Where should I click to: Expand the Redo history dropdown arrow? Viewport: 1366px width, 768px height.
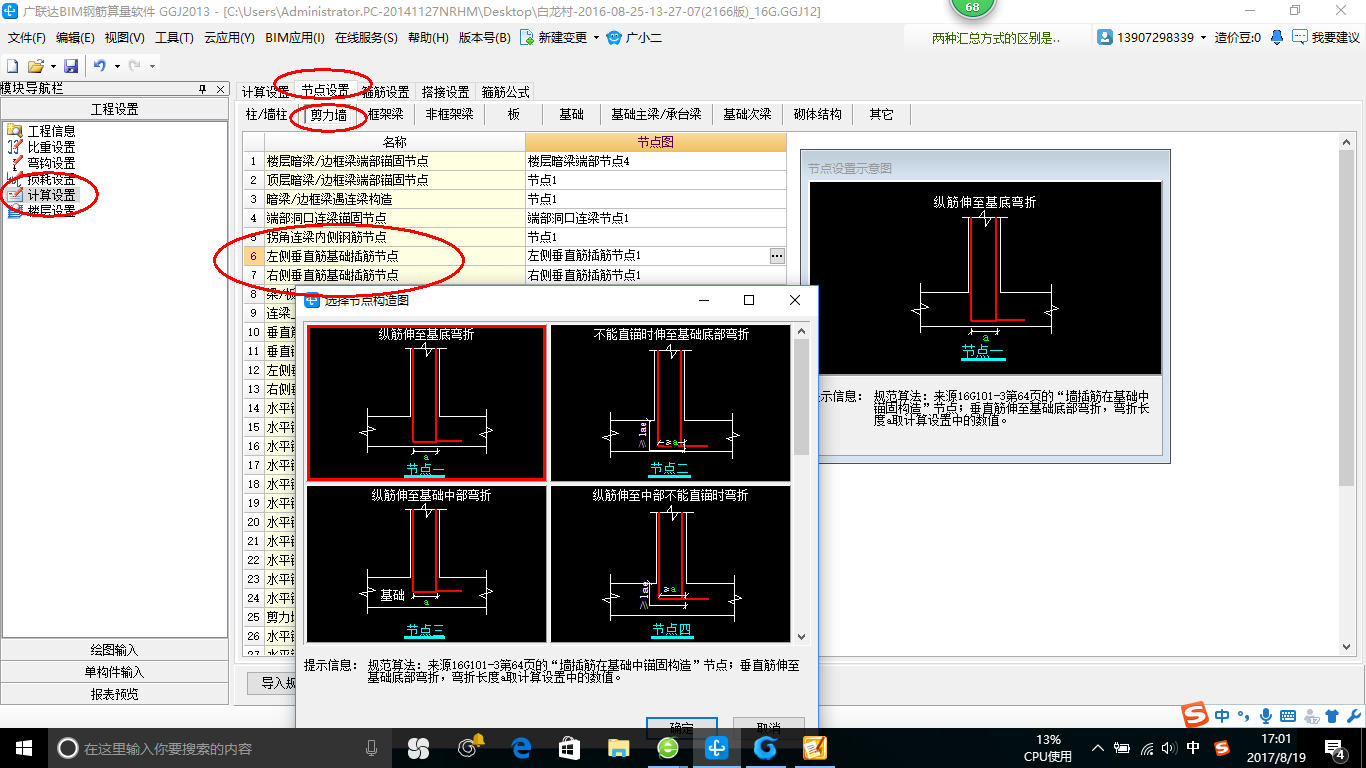(x=152, y=66)
